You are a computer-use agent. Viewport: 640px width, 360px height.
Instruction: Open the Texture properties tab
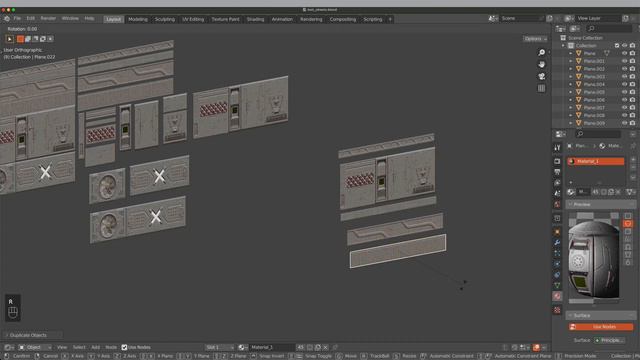coord(557,310)
